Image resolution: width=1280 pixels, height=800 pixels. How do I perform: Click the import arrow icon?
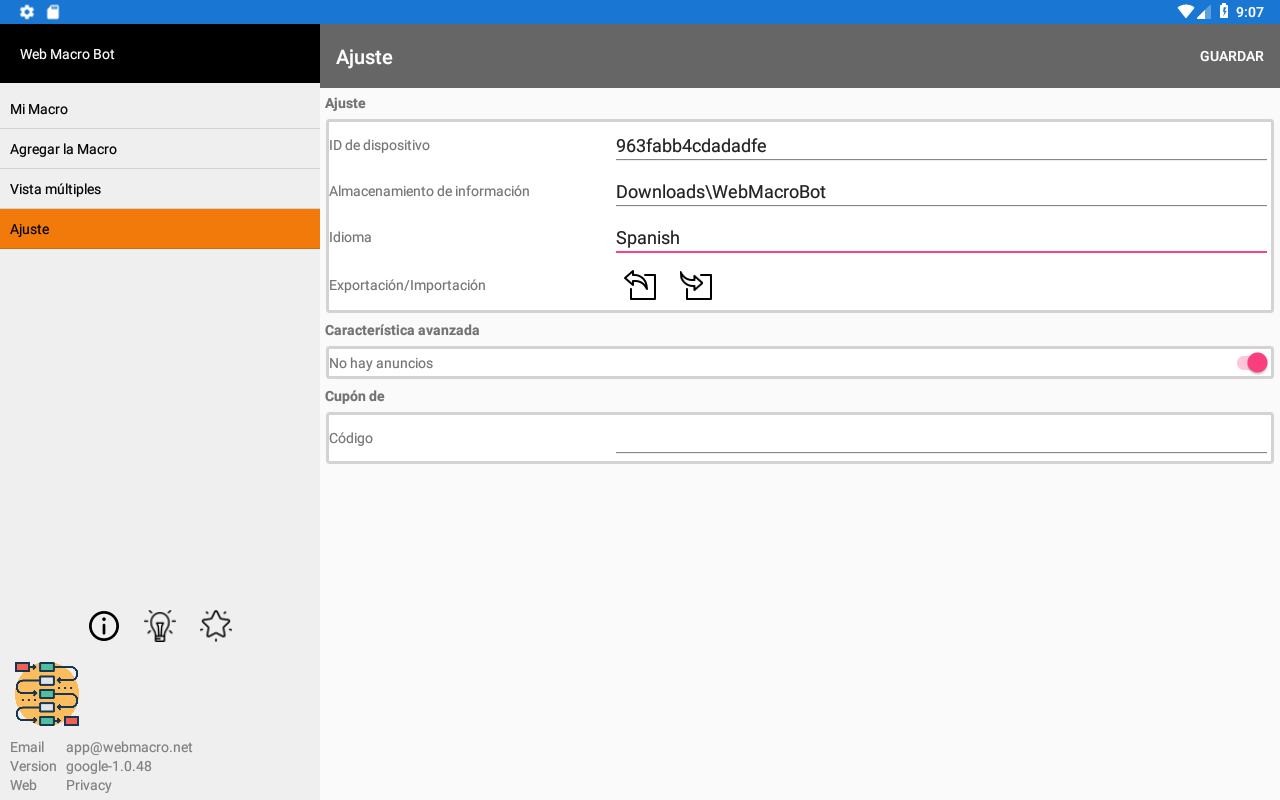tap(696, 285)
